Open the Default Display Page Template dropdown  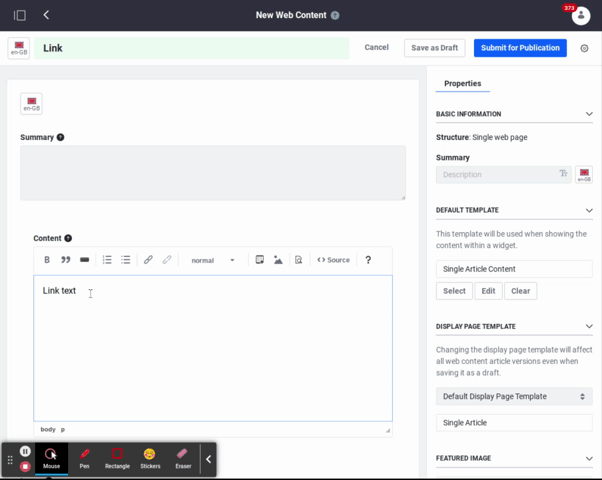(x=514, y=396)
